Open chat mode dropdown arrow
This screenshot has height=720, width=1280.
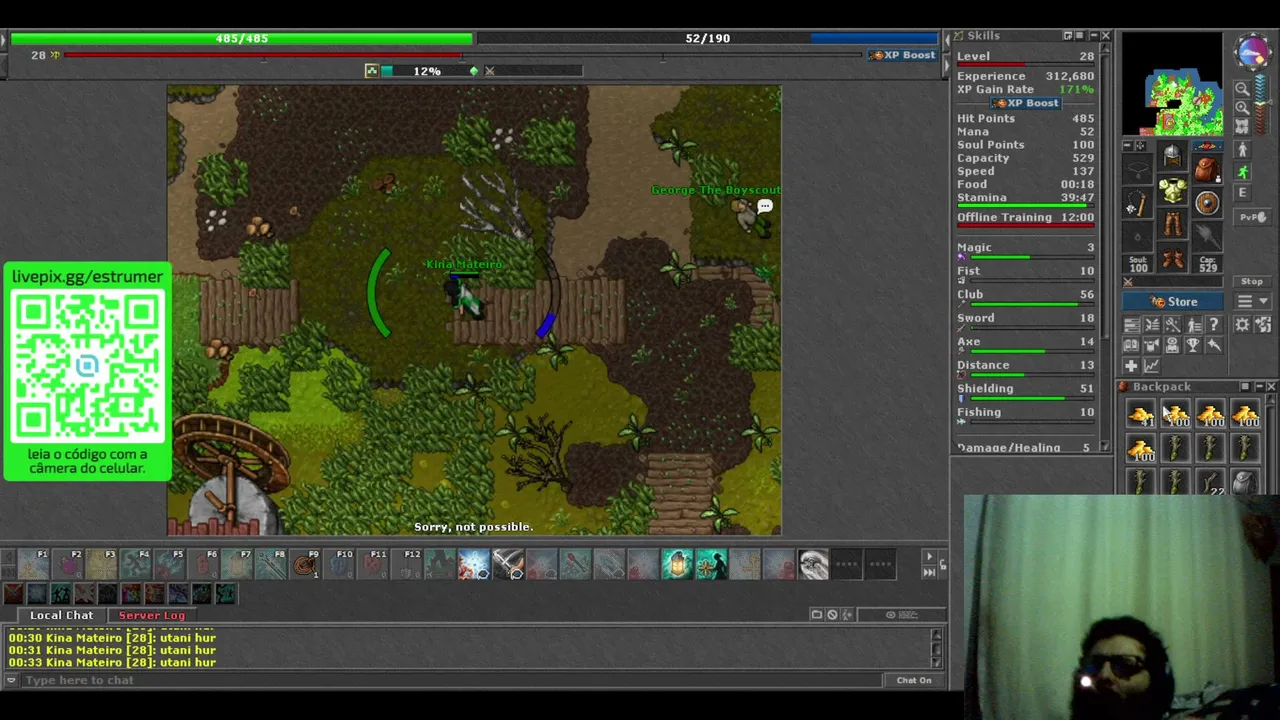point(11,680)
